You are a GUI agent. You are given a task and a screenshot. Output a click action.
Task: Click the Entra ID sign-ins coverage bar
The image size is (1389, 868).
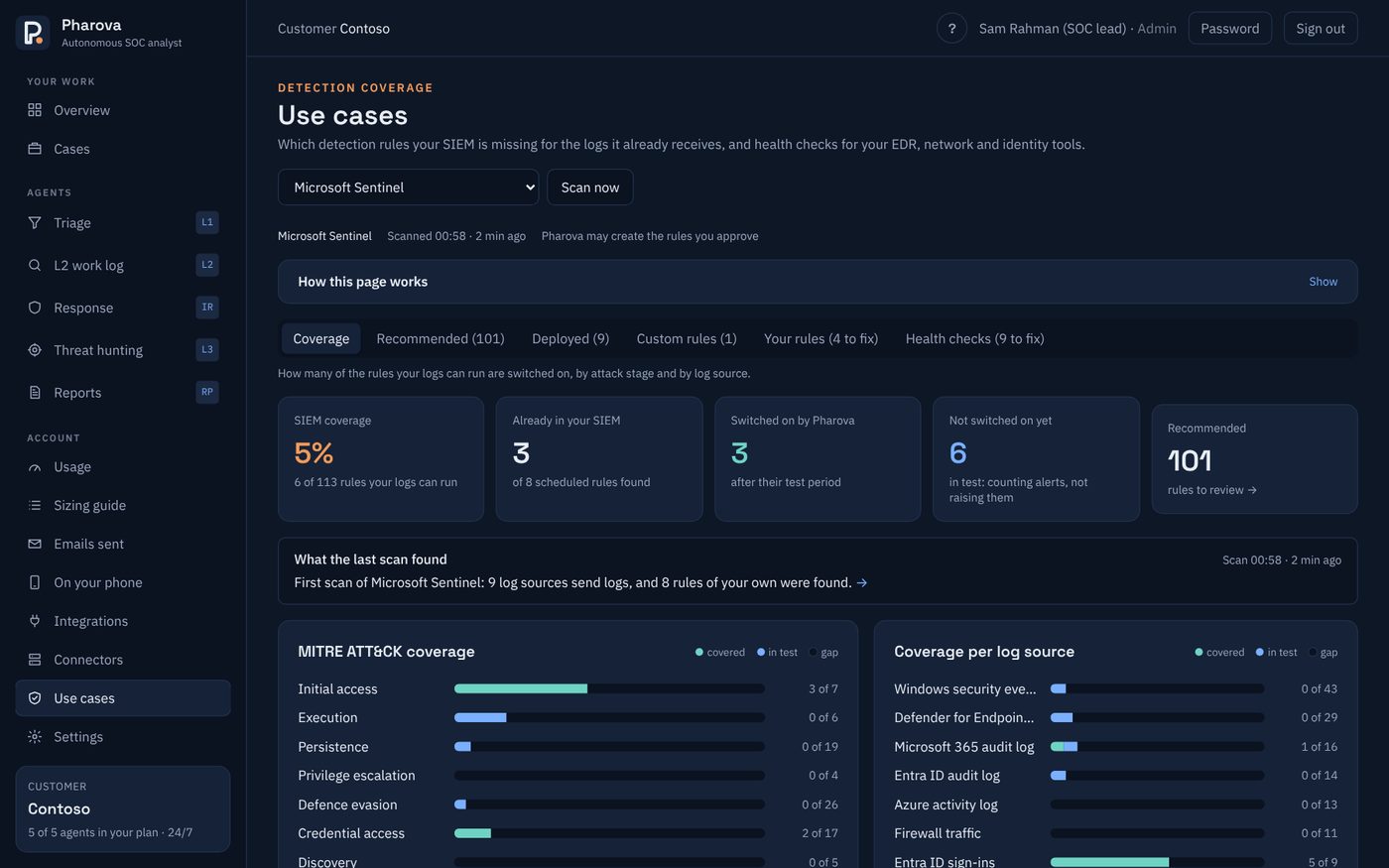[x=1157, y=862]
